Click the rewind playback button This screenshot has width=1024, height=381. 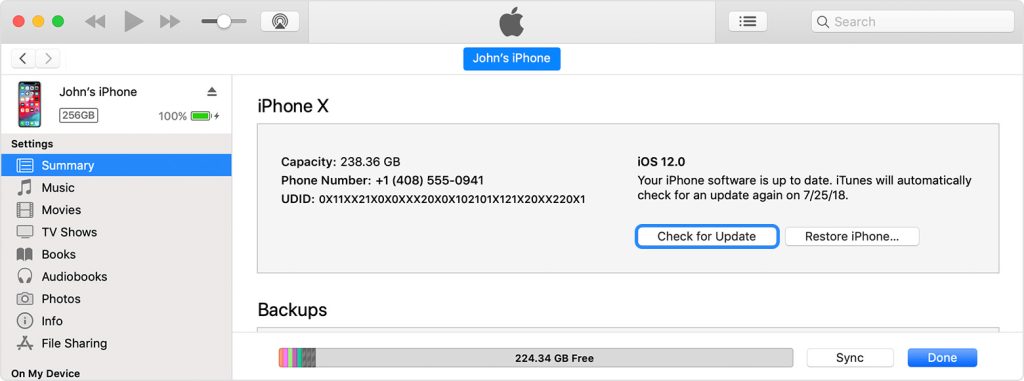[x=95, y=22]
